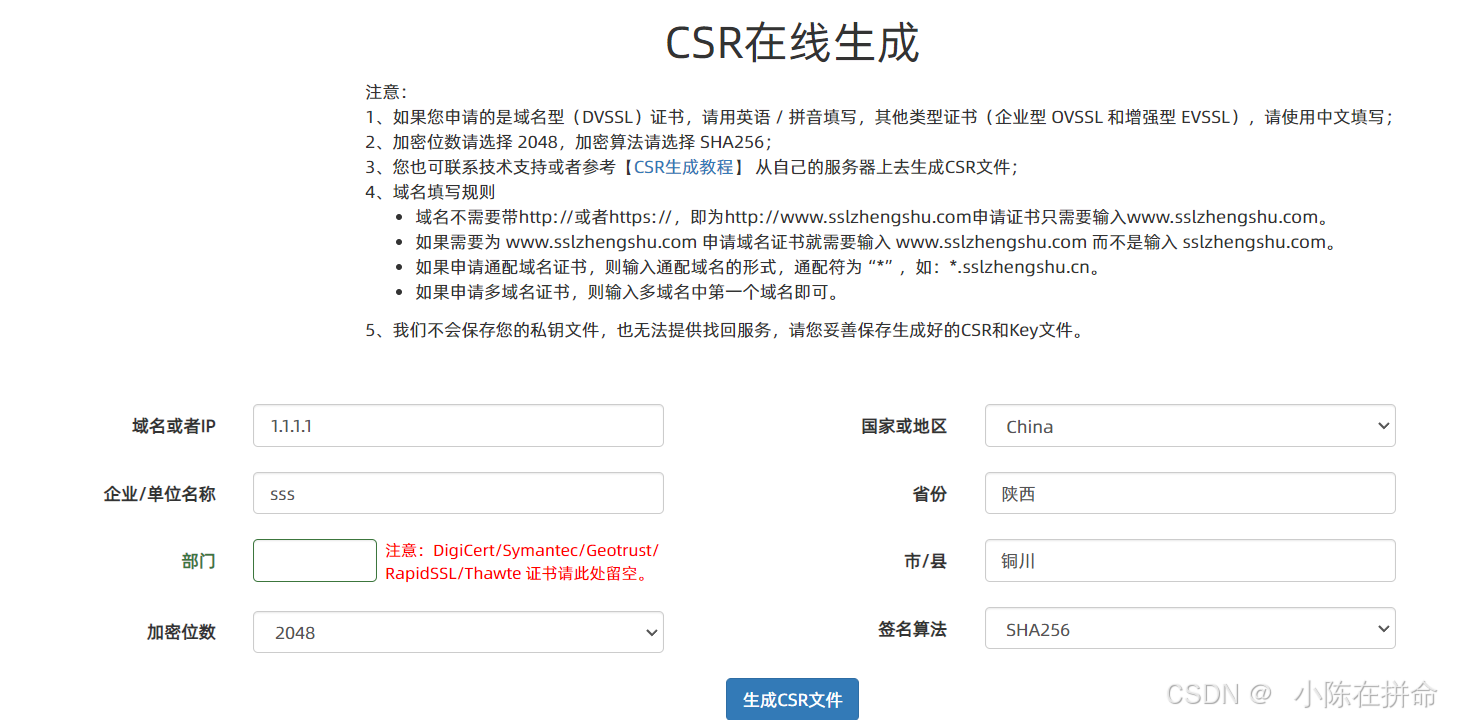Click the green 部门 label
Viewport: 1464px width, 720px height.
[198, 561]
